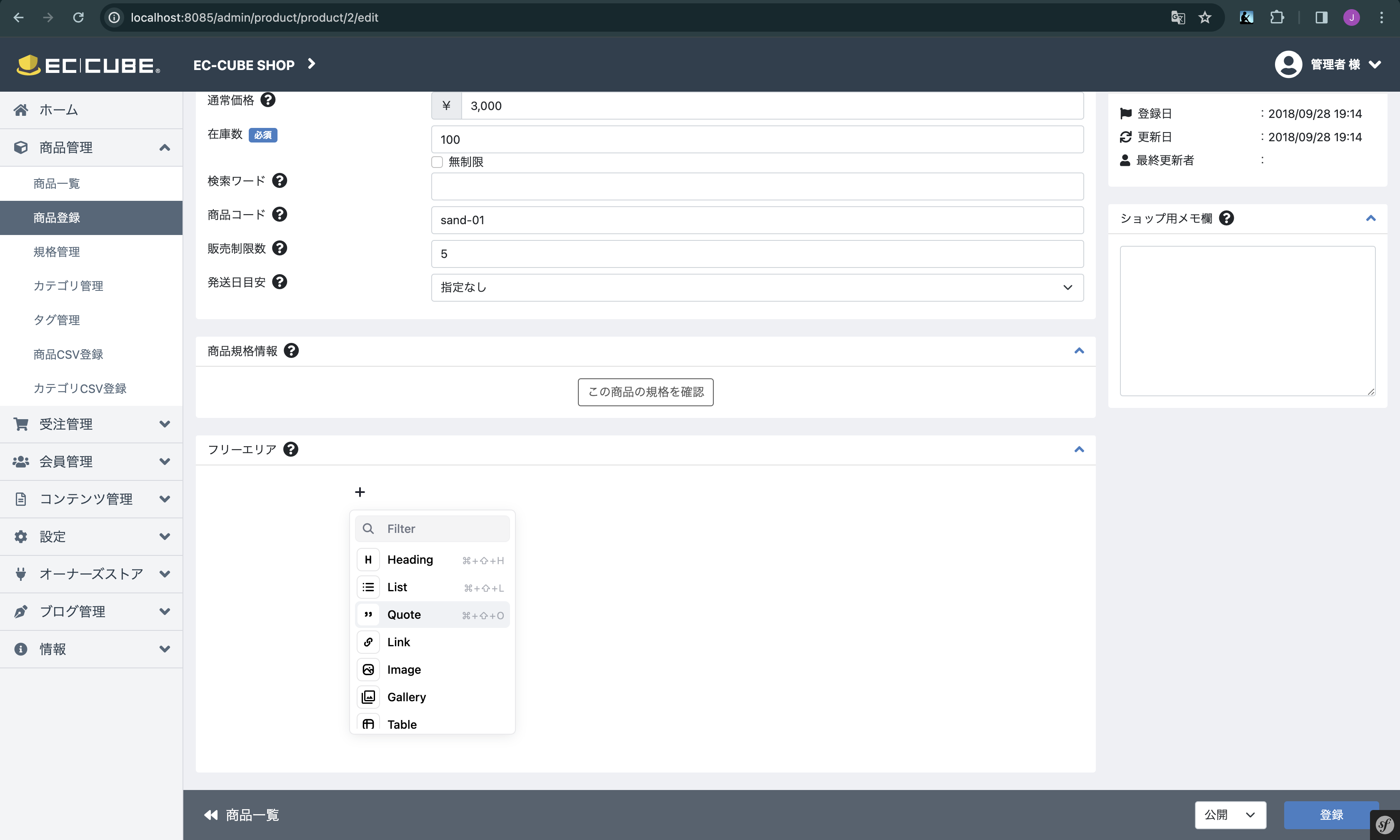Screen dimensions: 1400x840
Task: Click the help icon next to 販売制限数
Action: pos(280,248)
